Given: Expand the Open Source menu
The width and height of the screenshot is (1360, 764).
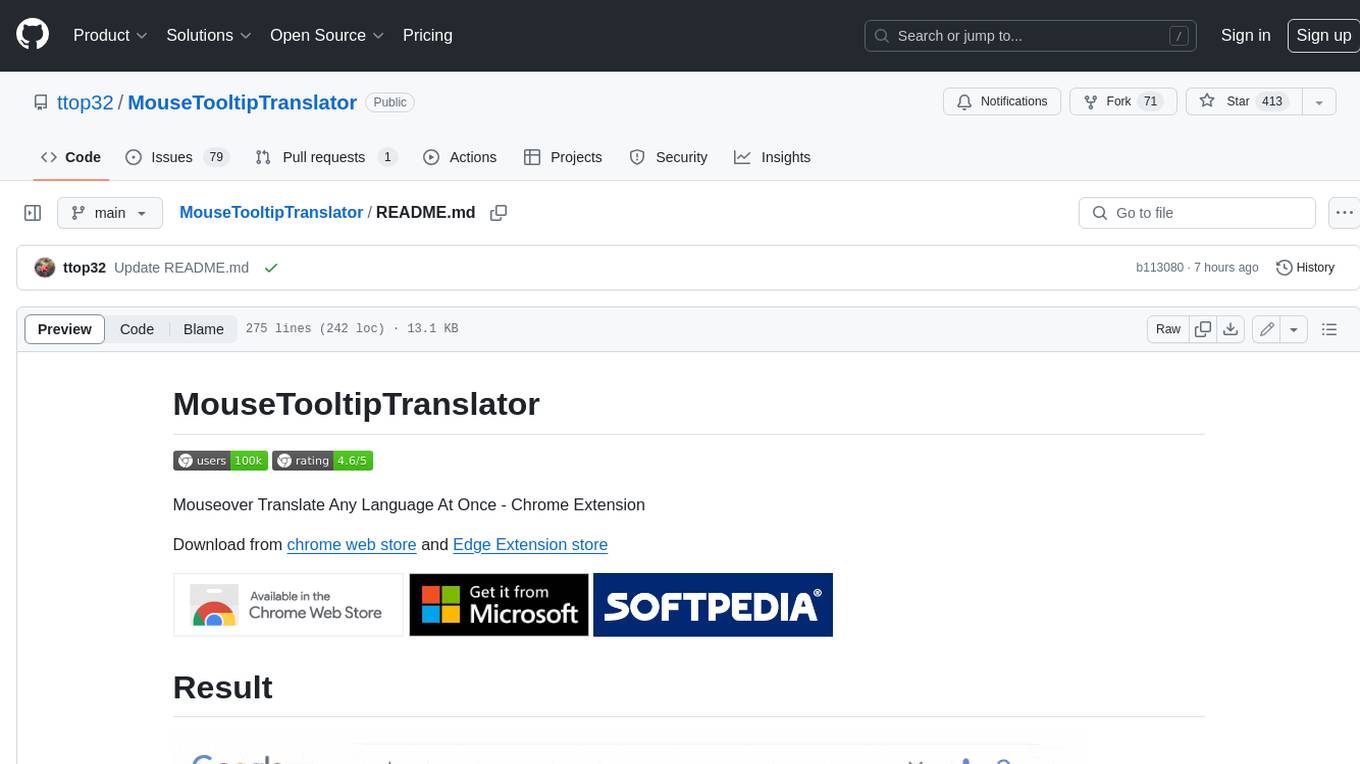Looking at the screenshot, I should click(x=327, y=35).
